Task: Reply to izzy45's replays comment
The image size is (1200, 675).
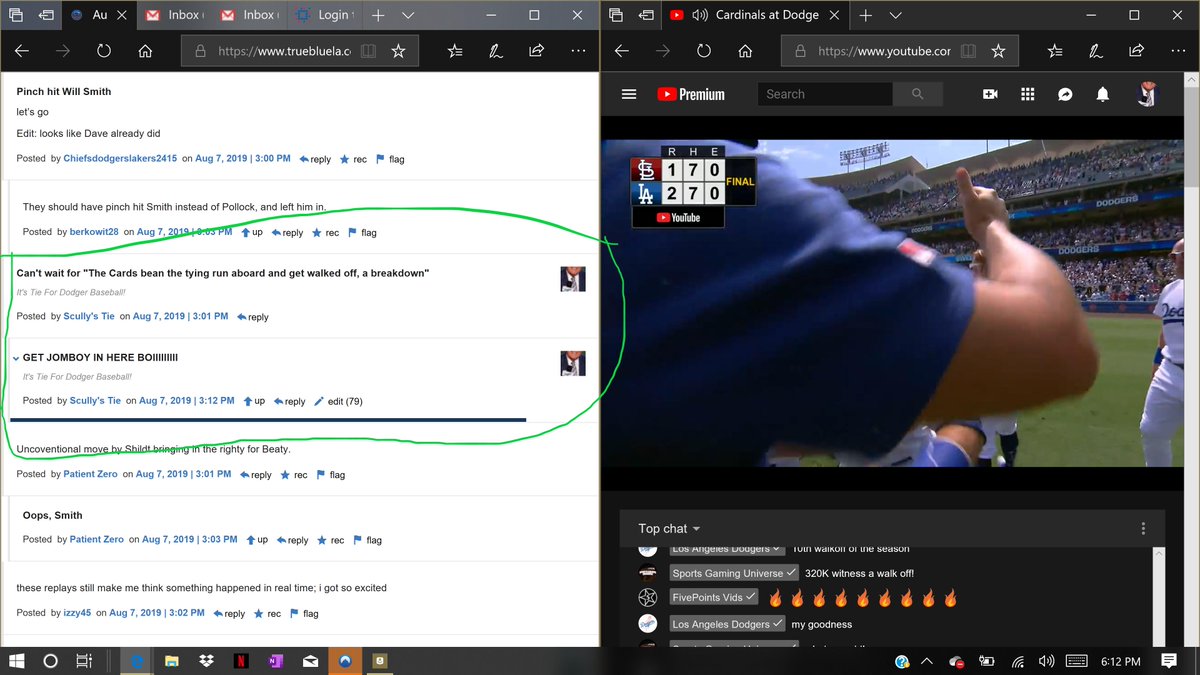Action: point(229,614)
